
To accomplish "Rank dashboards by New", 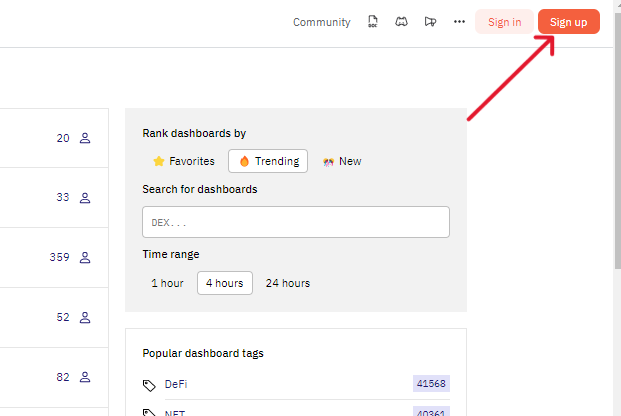I will (342, 161).
